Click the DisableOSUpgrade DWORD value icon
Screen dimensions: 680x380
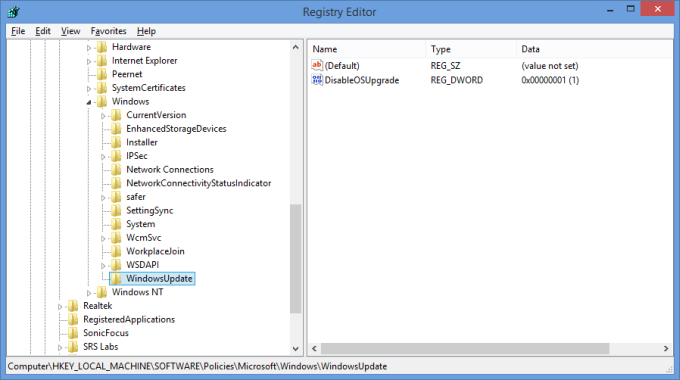(317, 80)
